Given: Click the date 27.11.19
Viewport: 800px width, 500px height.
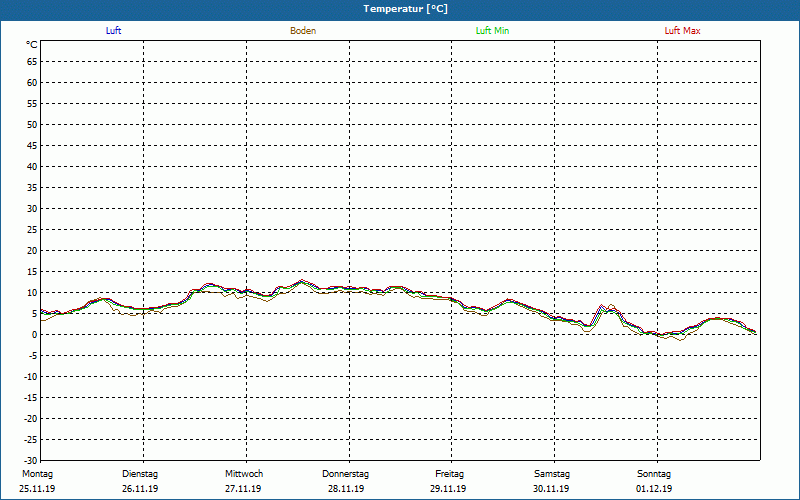Looking at the screenshot, I should point(243,489).
